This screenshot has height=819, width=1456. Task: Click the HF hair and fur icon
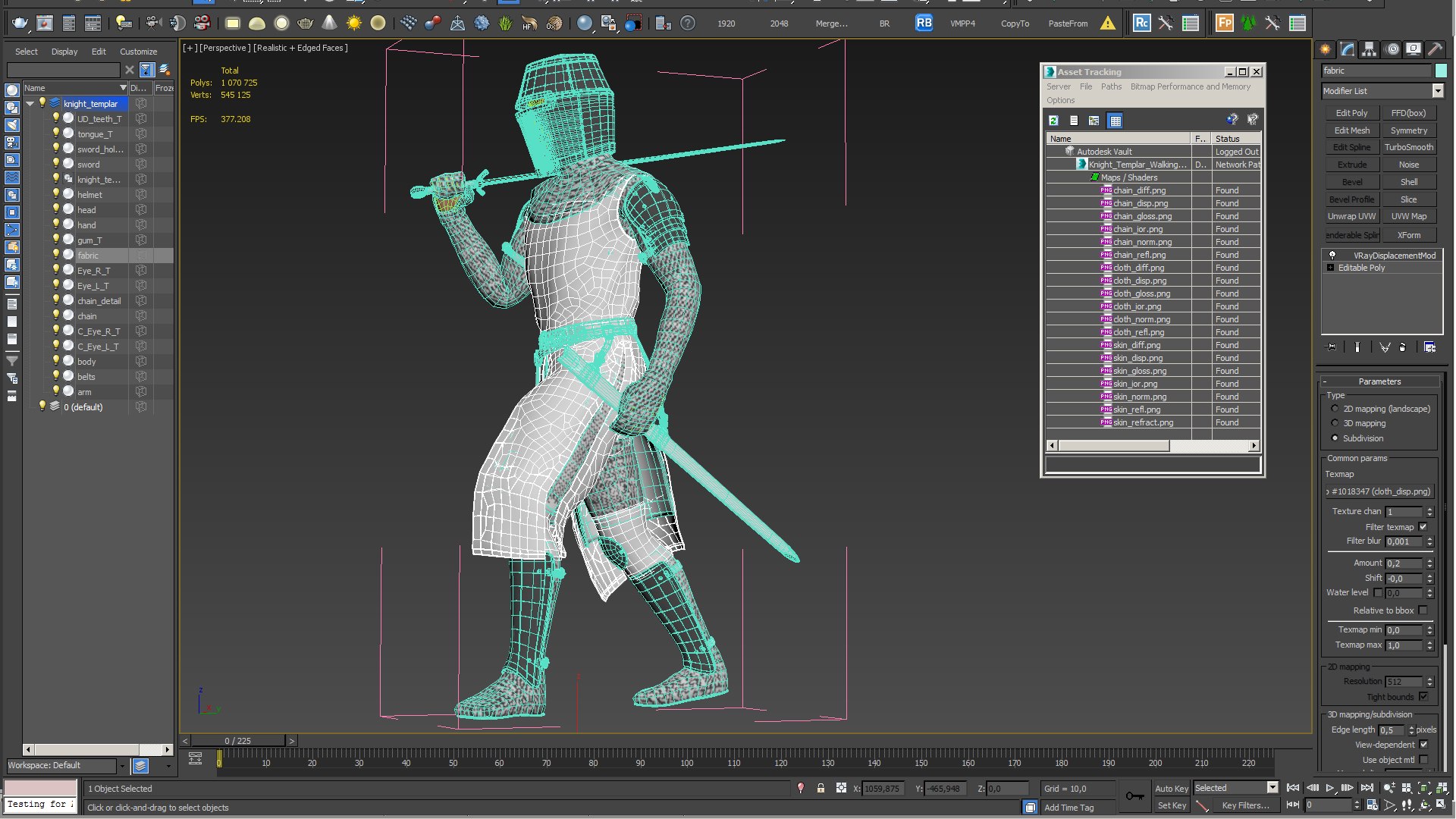click(529, 24)
